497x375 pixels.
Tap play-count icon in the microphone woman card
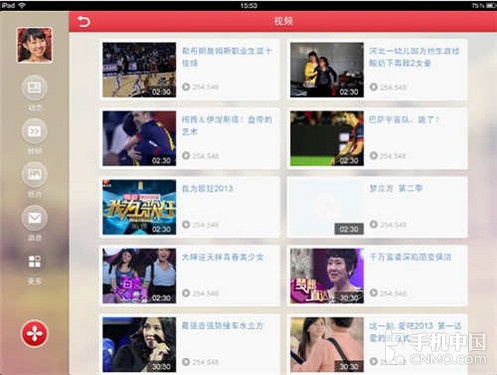point(186,362)
